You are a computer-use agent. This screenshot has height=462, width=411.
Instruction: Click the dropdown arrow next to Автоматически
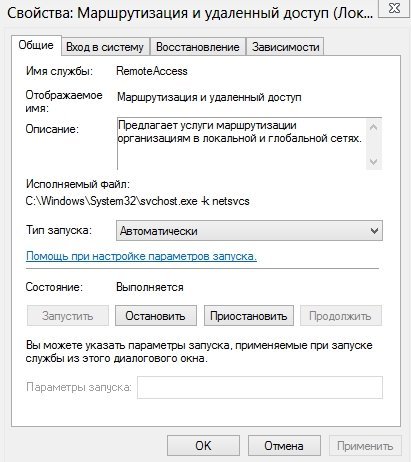pyautogui.click(x=374, y=231)
